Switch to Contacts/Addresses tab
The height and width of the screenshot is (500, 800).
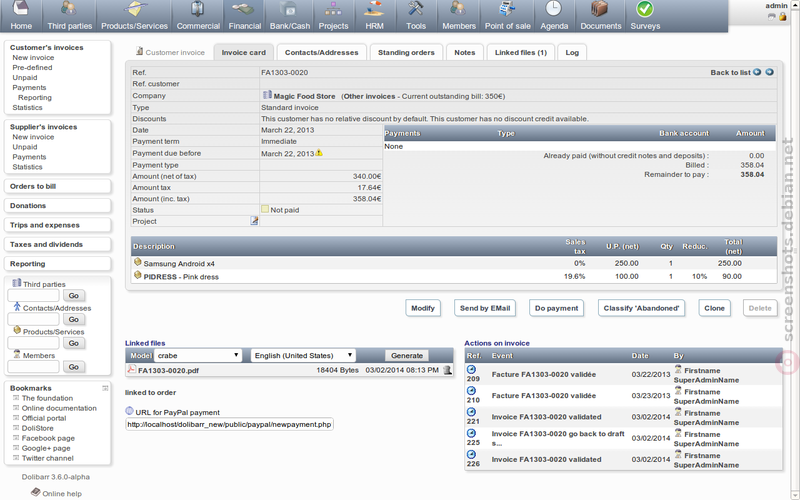(321, 52)
